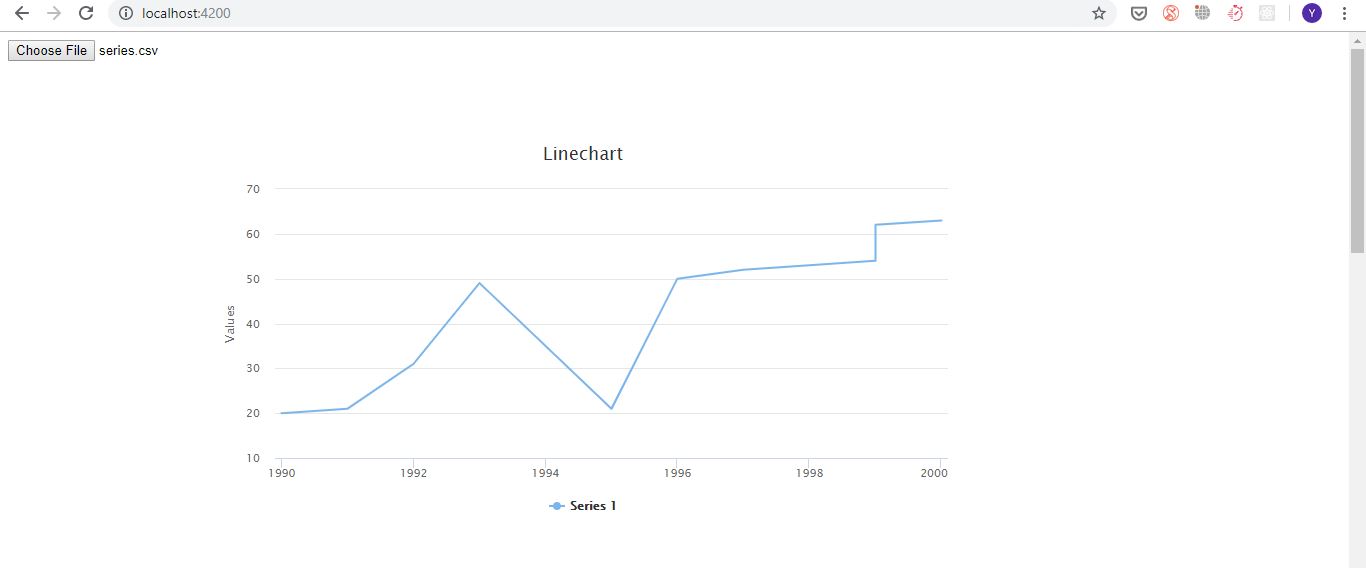Click the 1992 x-axis label

click(413, 473)
